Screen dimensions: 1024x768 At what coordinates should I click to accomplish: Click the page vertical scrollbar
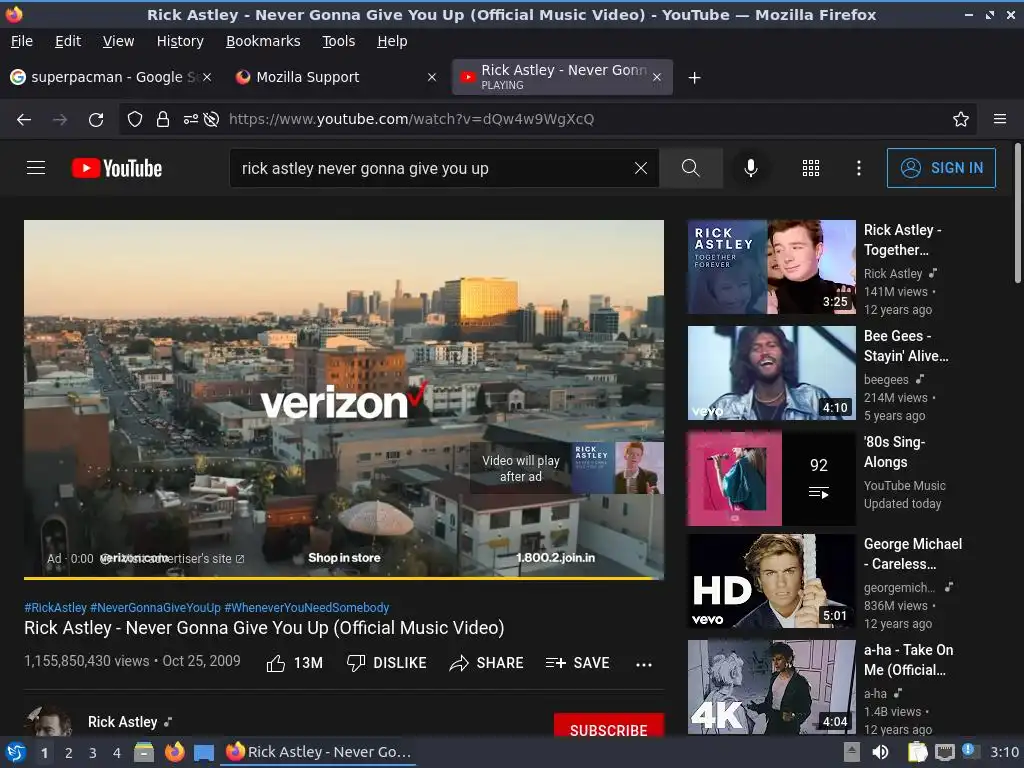point(1017,213)
